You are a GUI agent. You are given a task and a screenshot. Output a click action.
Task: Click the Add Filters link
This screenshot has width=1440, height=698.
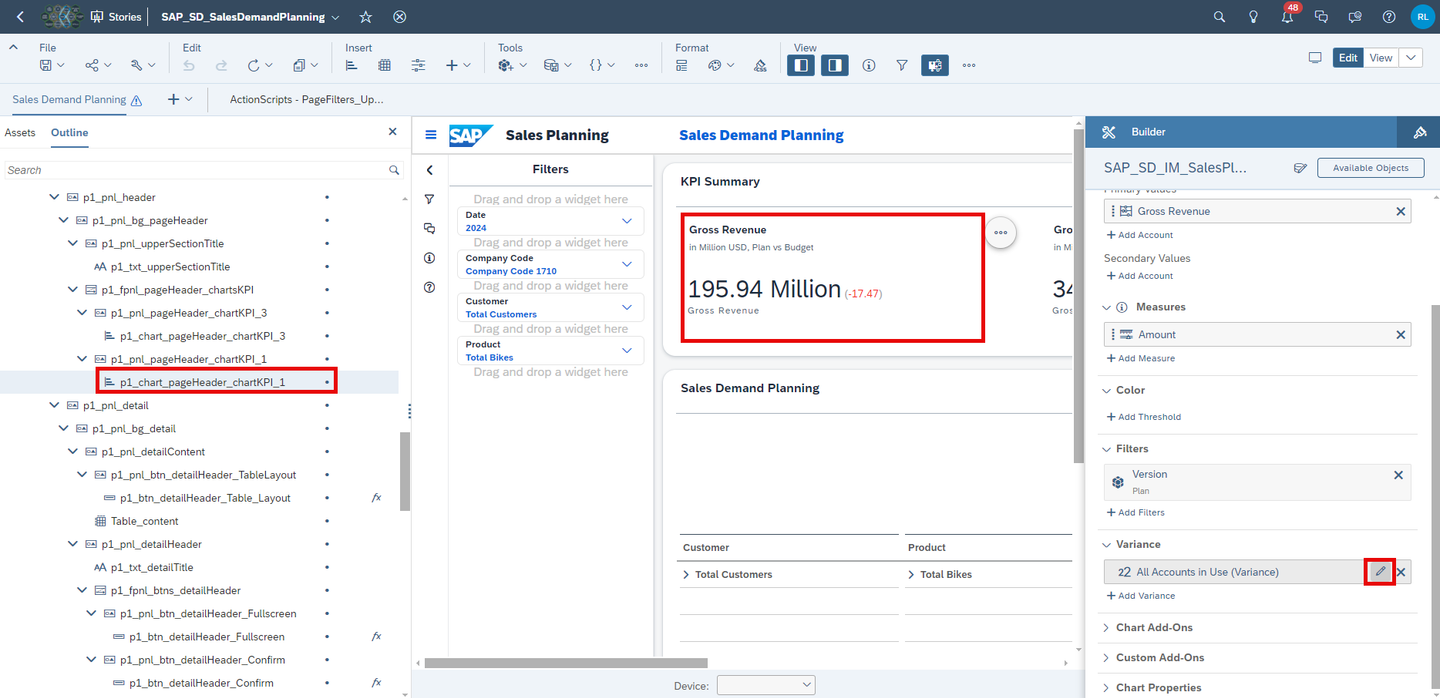click(1136, 512)
